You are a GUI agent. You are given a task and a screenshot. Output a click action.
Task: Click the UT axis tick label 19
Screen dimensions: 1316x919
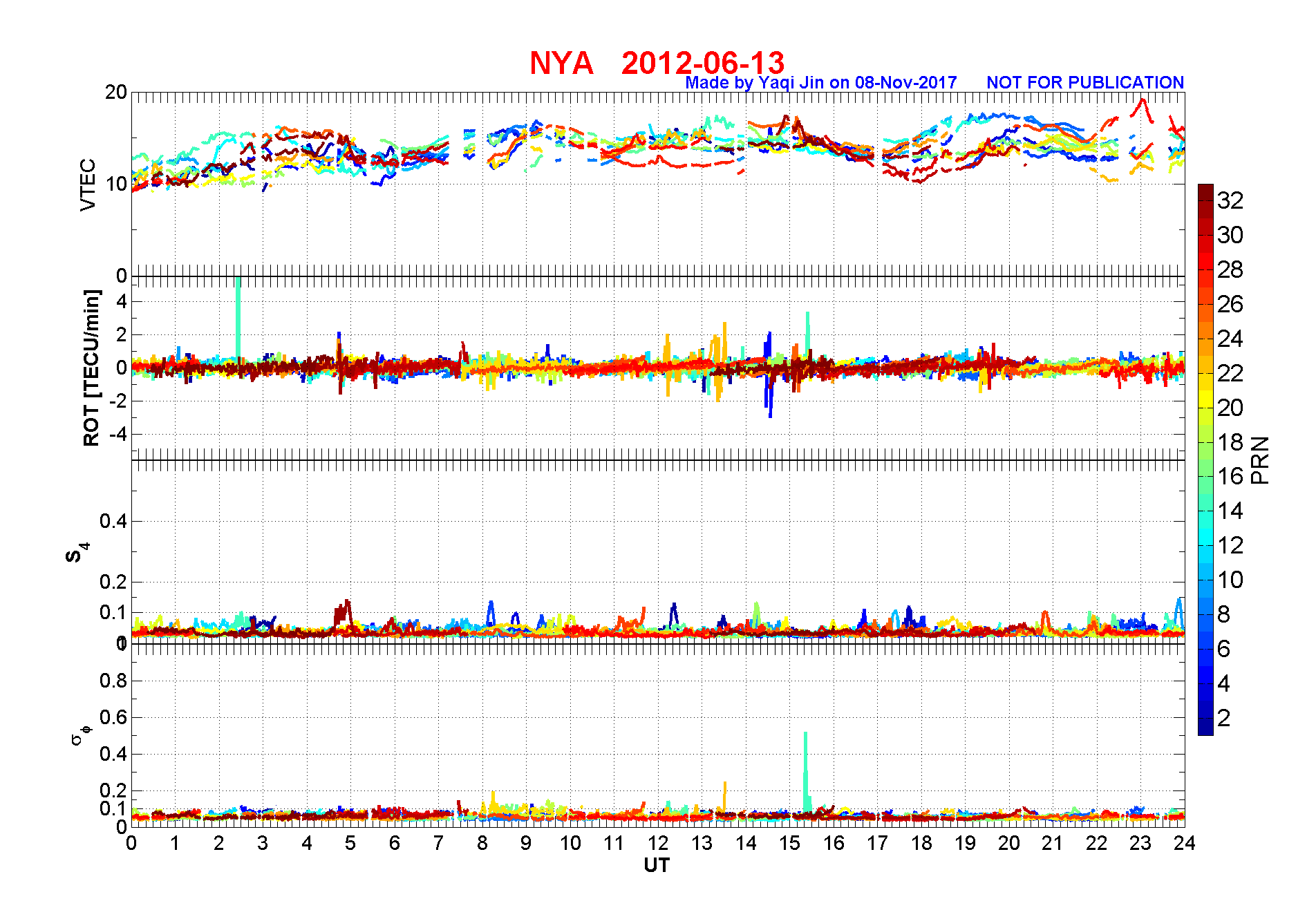(x=965, y=843)
